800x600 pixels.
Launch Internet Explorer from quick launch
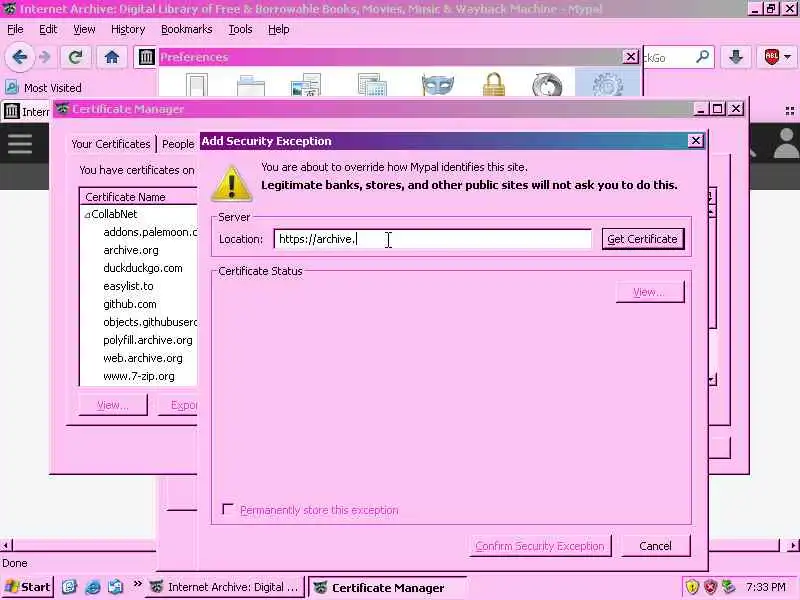tap(92, 587)
